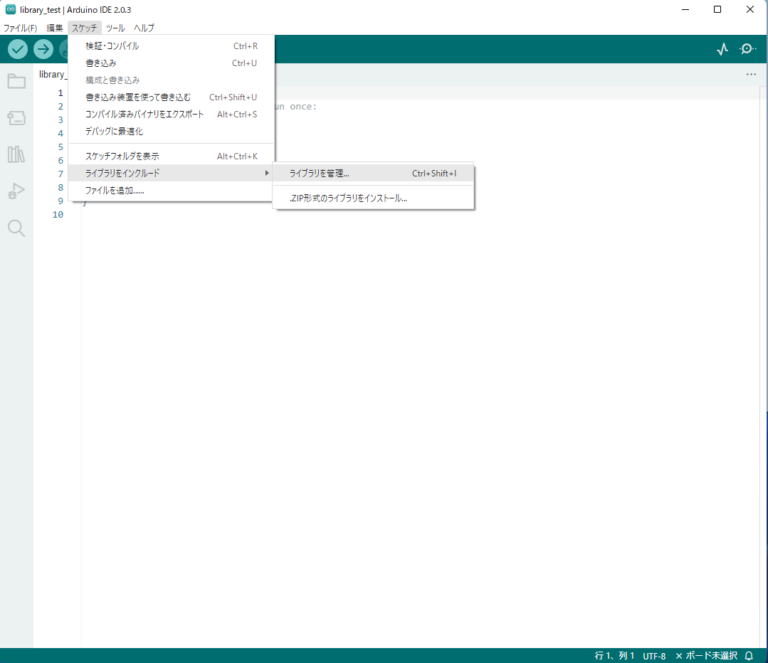This screenshot has height=663, width=768.
Task: Open the Boards Manager sidebar icon
Action: coord(16,118)
